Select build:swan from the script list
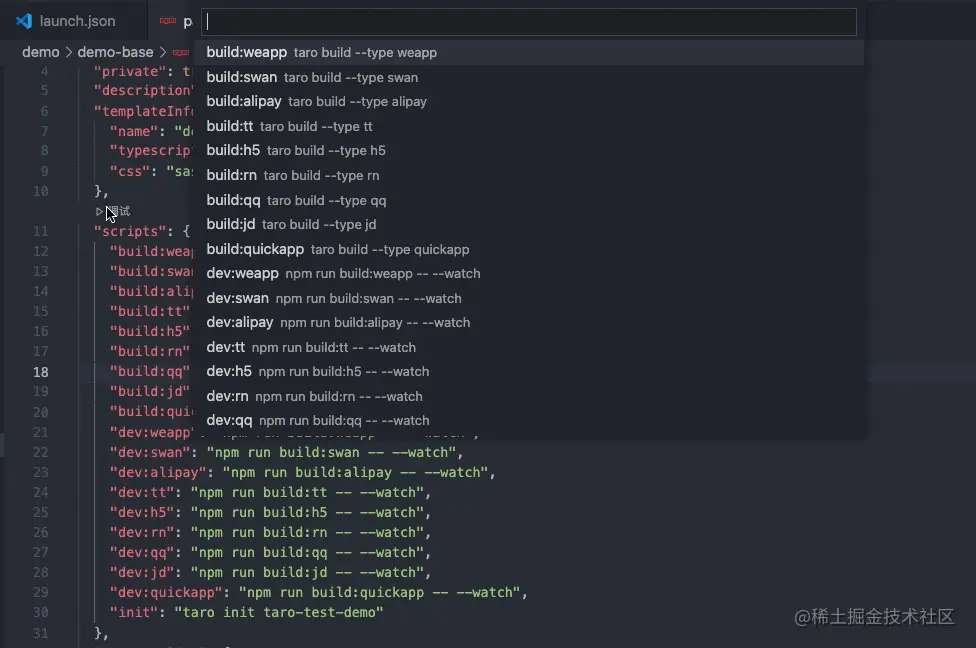 point(530,77)
